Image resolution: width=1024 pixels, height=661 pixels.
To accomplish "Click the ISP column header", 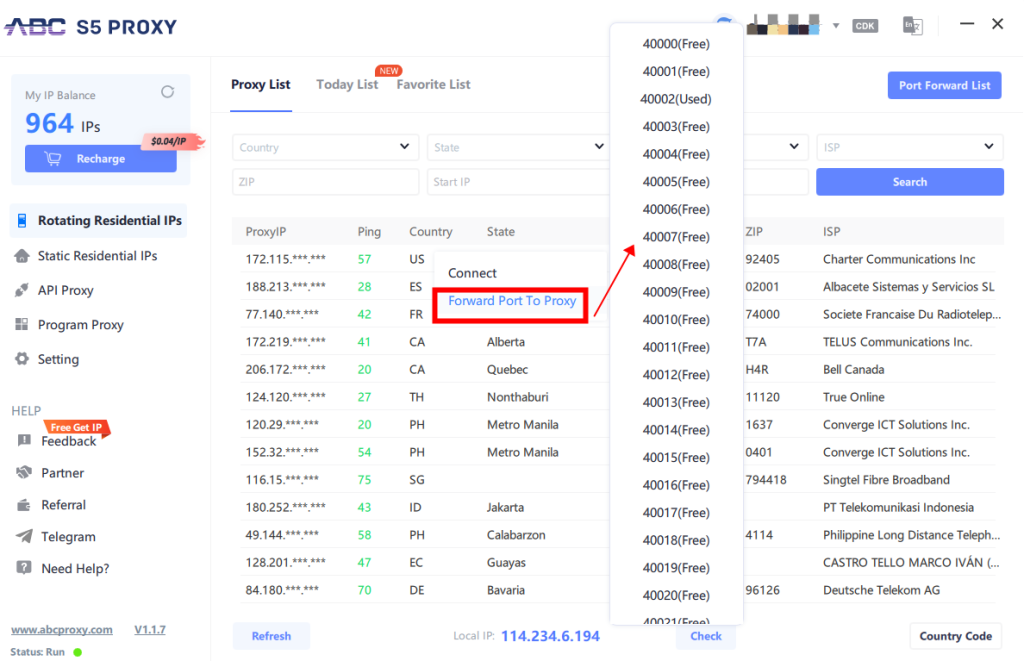I will 831,231.
